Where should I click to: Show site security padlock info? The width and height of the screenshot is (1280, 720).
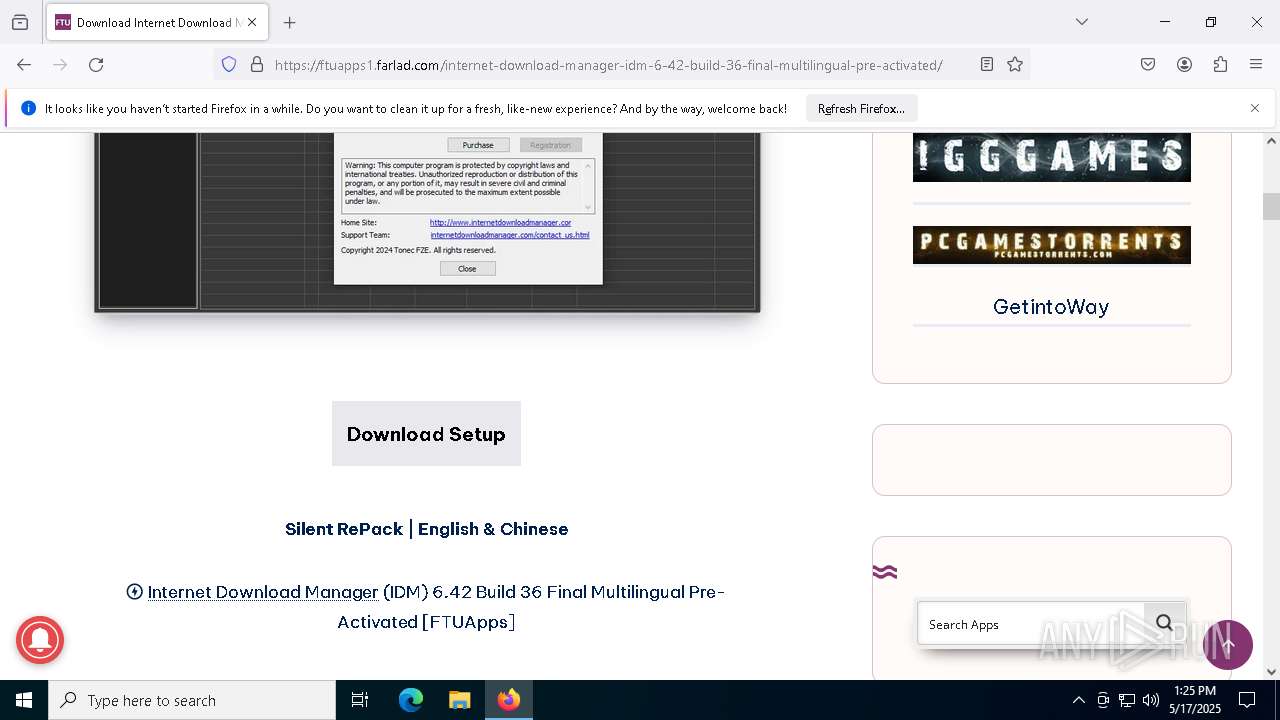coord(257,65)
